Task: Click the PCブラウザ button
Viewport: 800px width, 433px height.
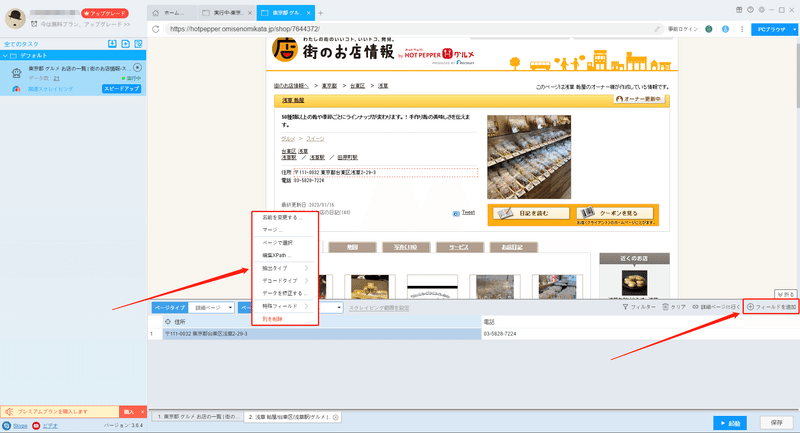Action: 771,30
